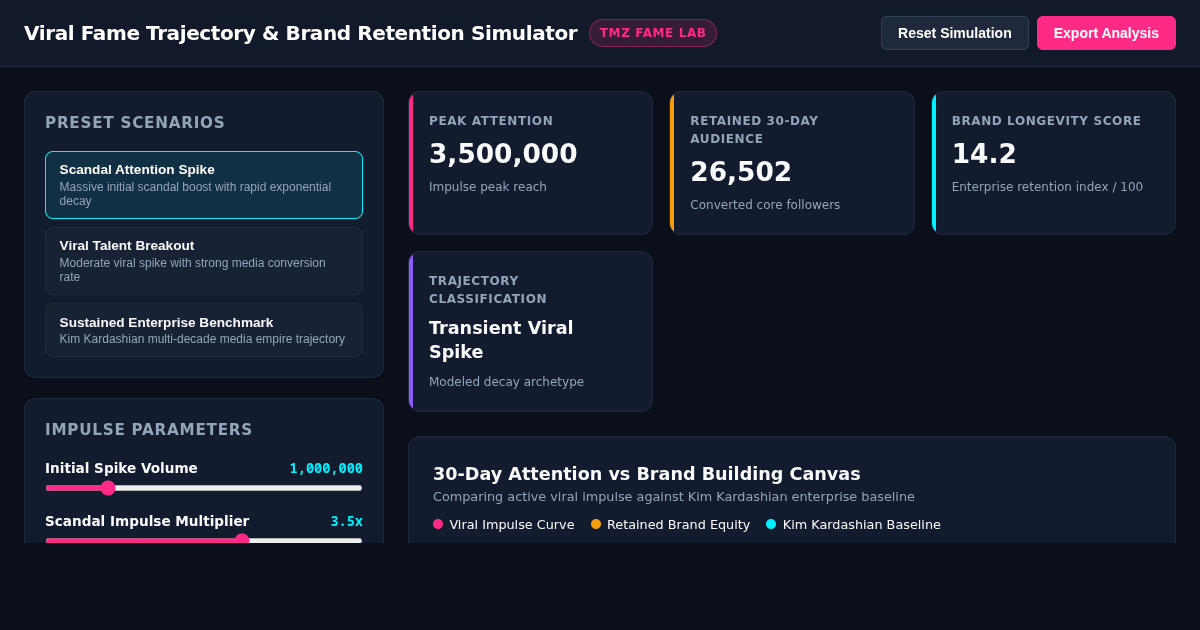Click the retained audience value 26,502
This screenshot has width=1200, height=630.
(741, 172)
